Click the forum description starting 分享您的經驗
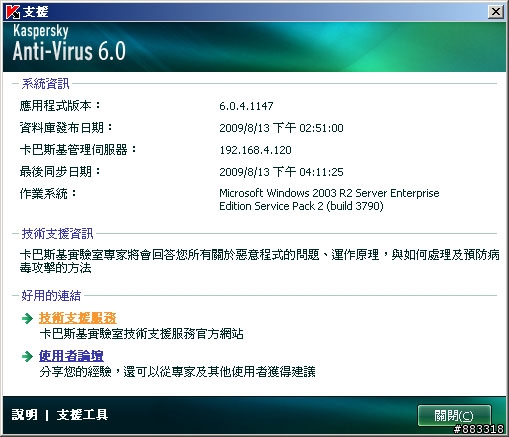 (x=177, y=372)
